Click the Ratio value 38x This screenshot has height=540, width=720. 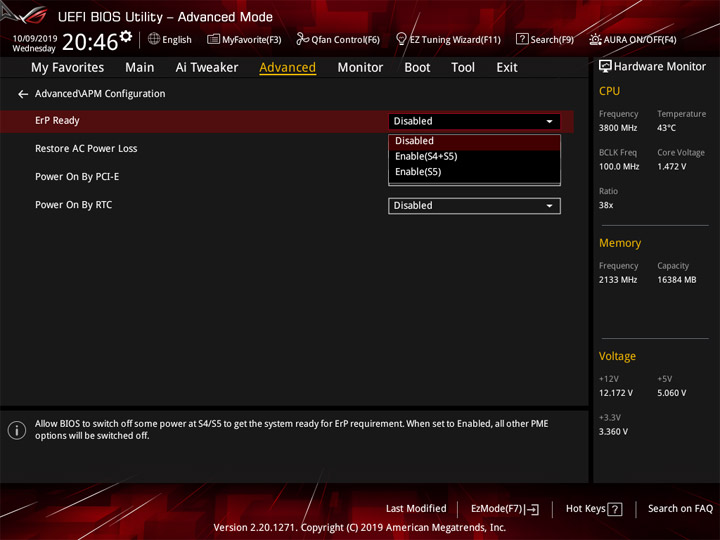(x=606, y=206)
